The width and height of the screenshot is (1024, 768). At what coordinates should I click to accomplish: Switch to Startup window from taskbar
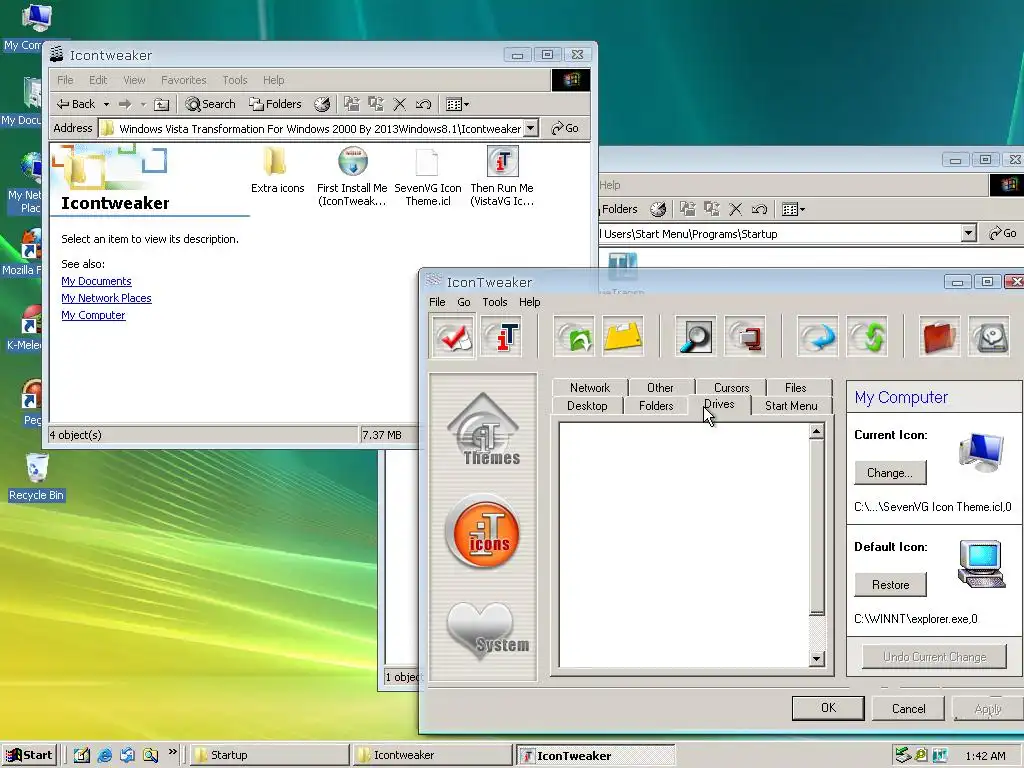pyautogui.click(x=270, y=755)
